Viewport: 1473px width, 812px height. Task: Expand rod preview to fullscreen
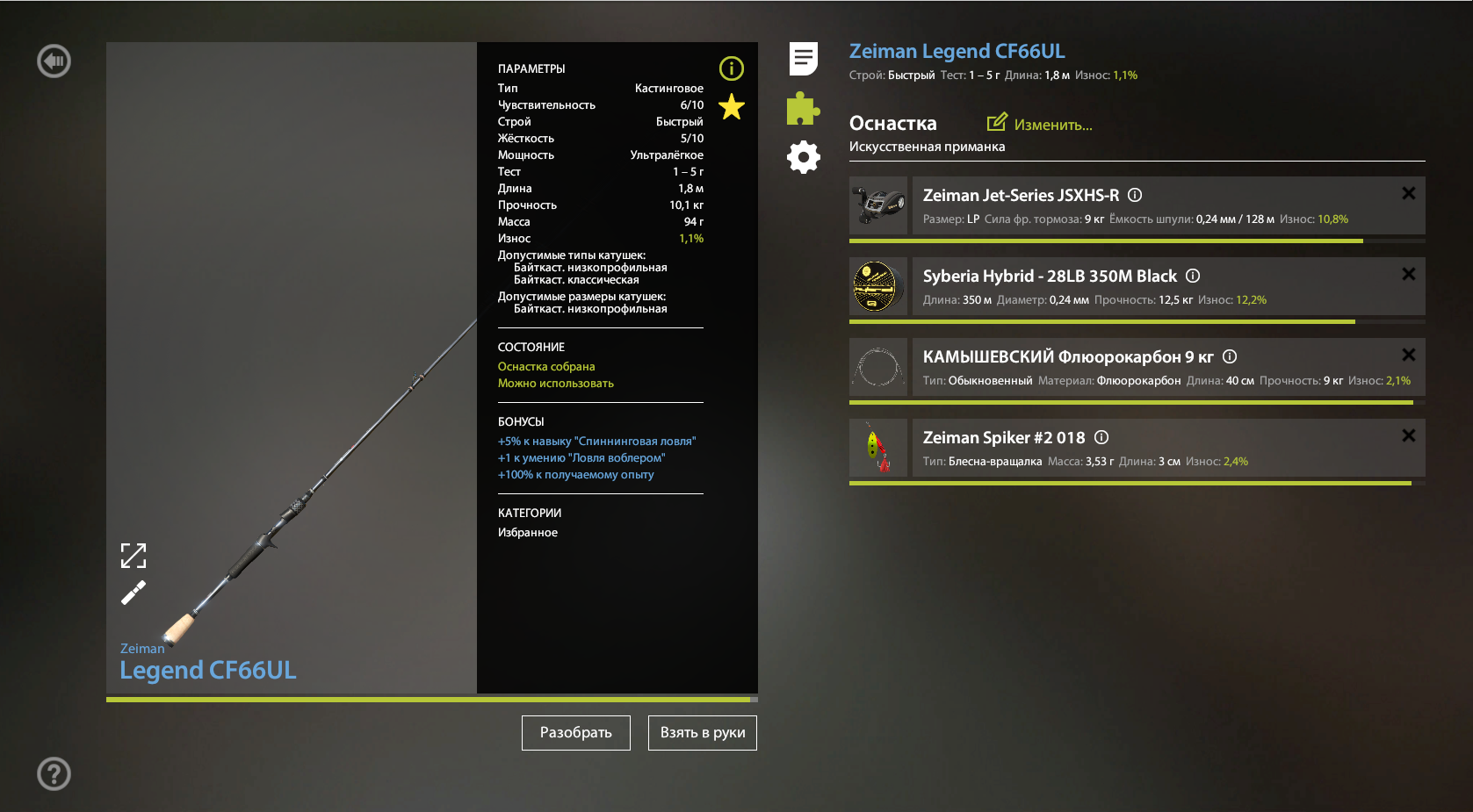tap(134, 556)
